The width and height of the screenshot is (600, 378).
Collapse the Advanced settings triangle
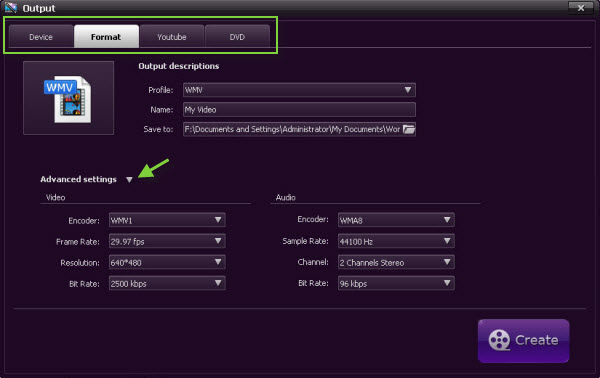[129, 179]
